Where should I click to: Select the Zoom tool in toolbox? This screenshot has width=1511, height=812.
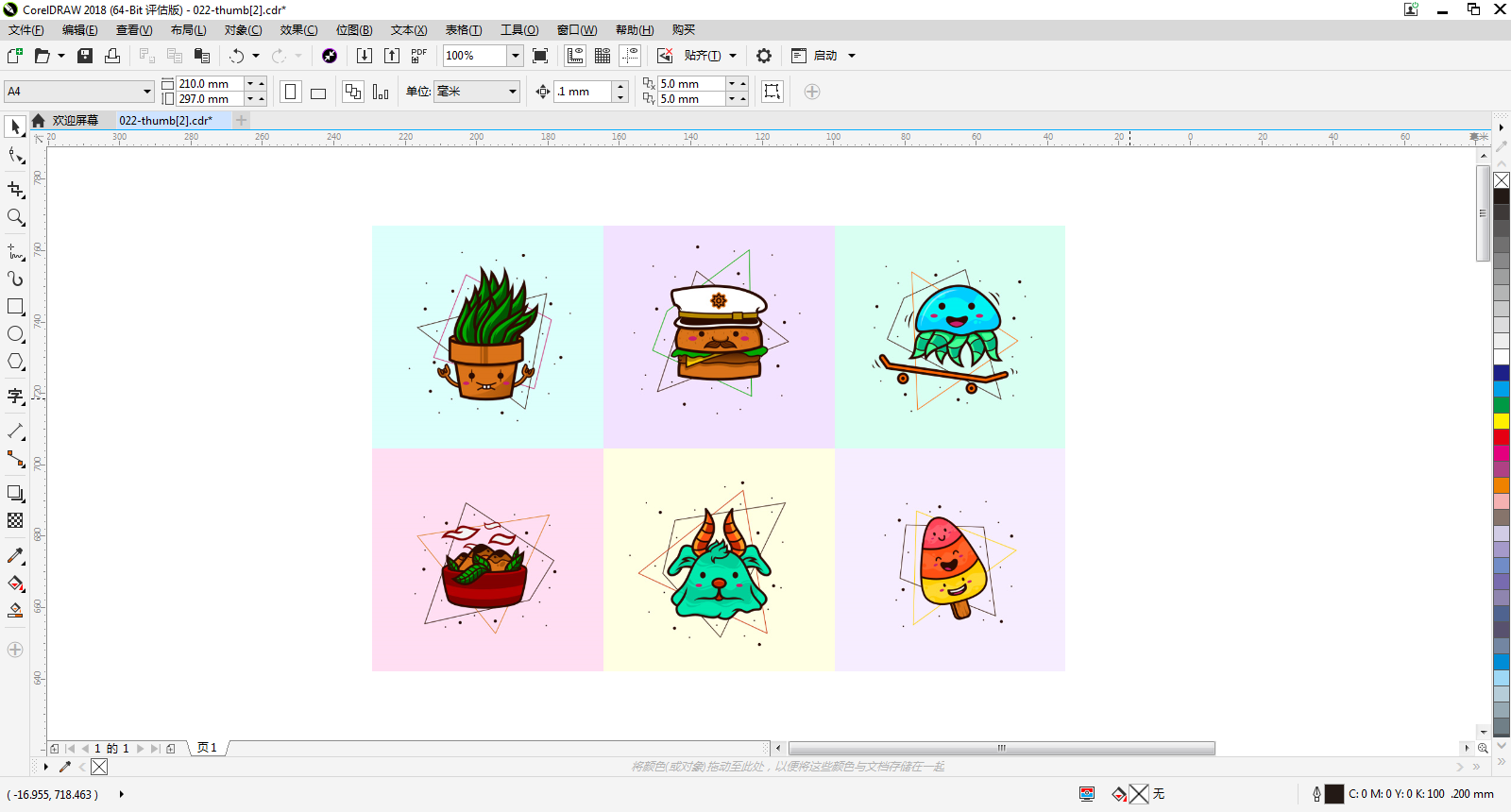15,217
